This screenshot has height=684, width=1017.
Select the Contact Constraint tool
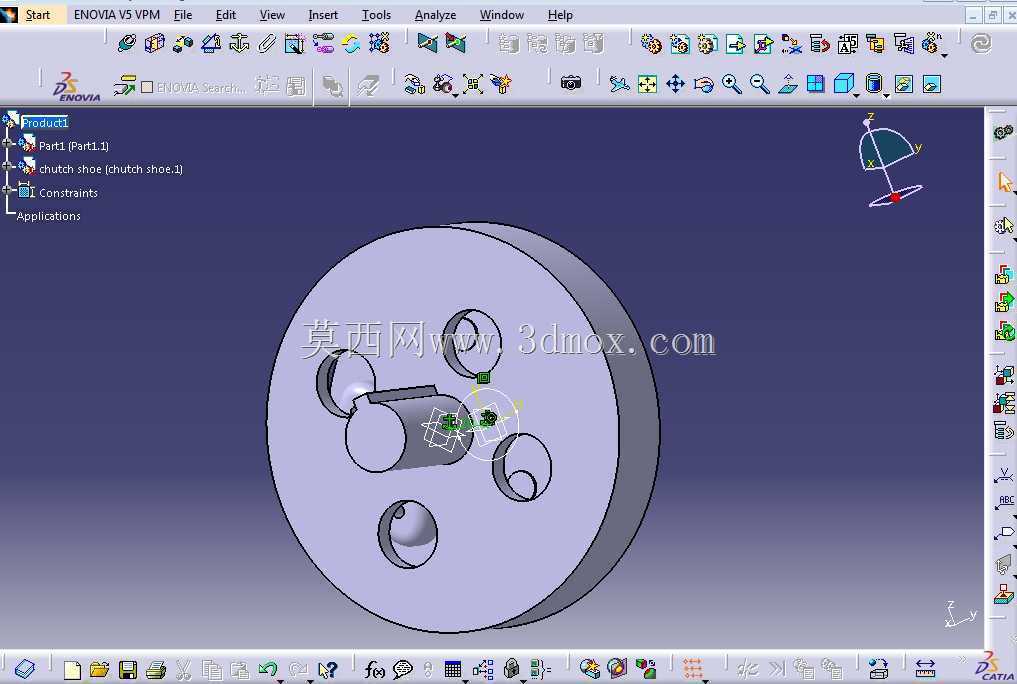(154, 43)
